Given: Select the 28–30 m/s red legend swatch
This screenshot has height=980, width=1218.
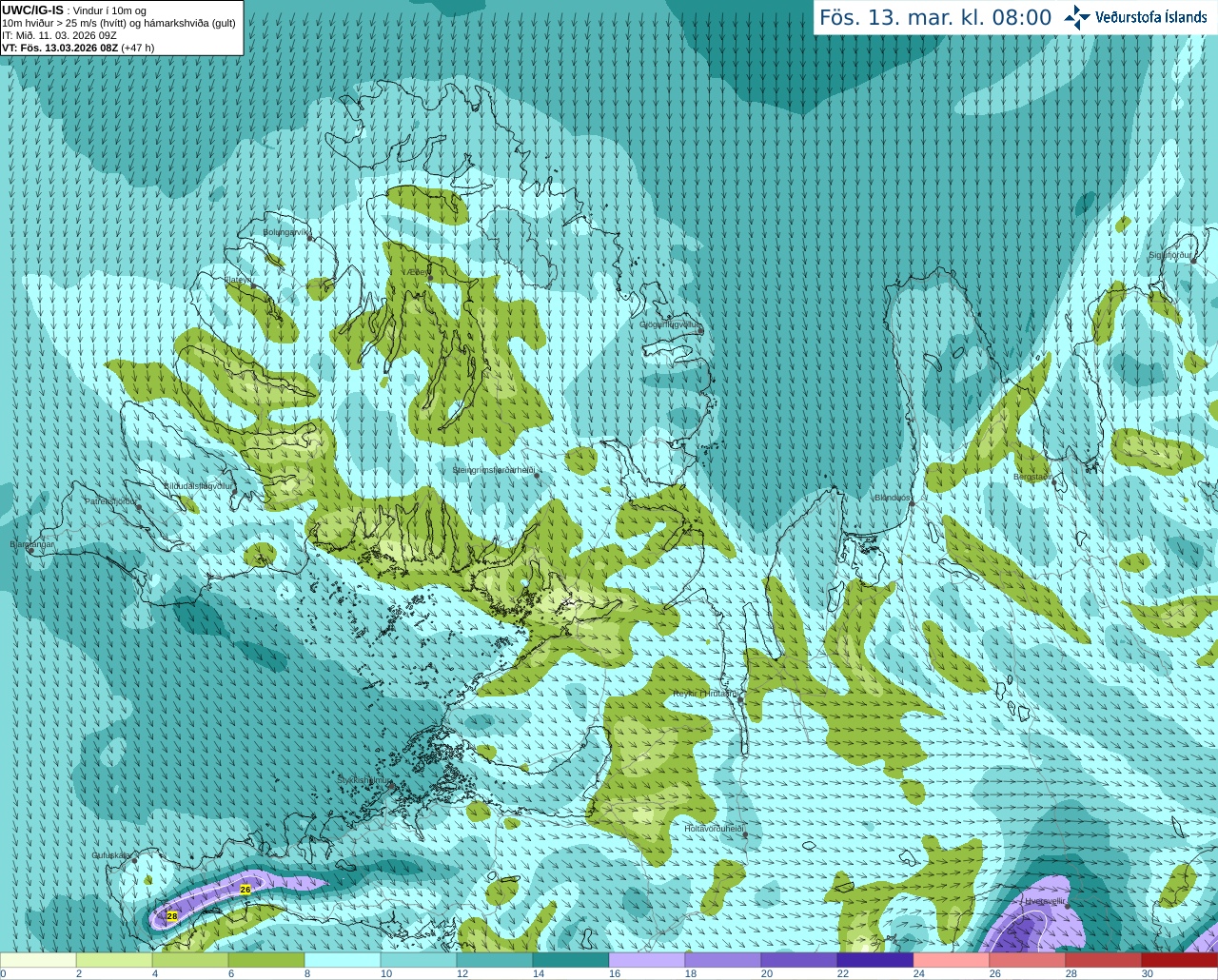Looking at the screenshot, I should pos(1104,960).
